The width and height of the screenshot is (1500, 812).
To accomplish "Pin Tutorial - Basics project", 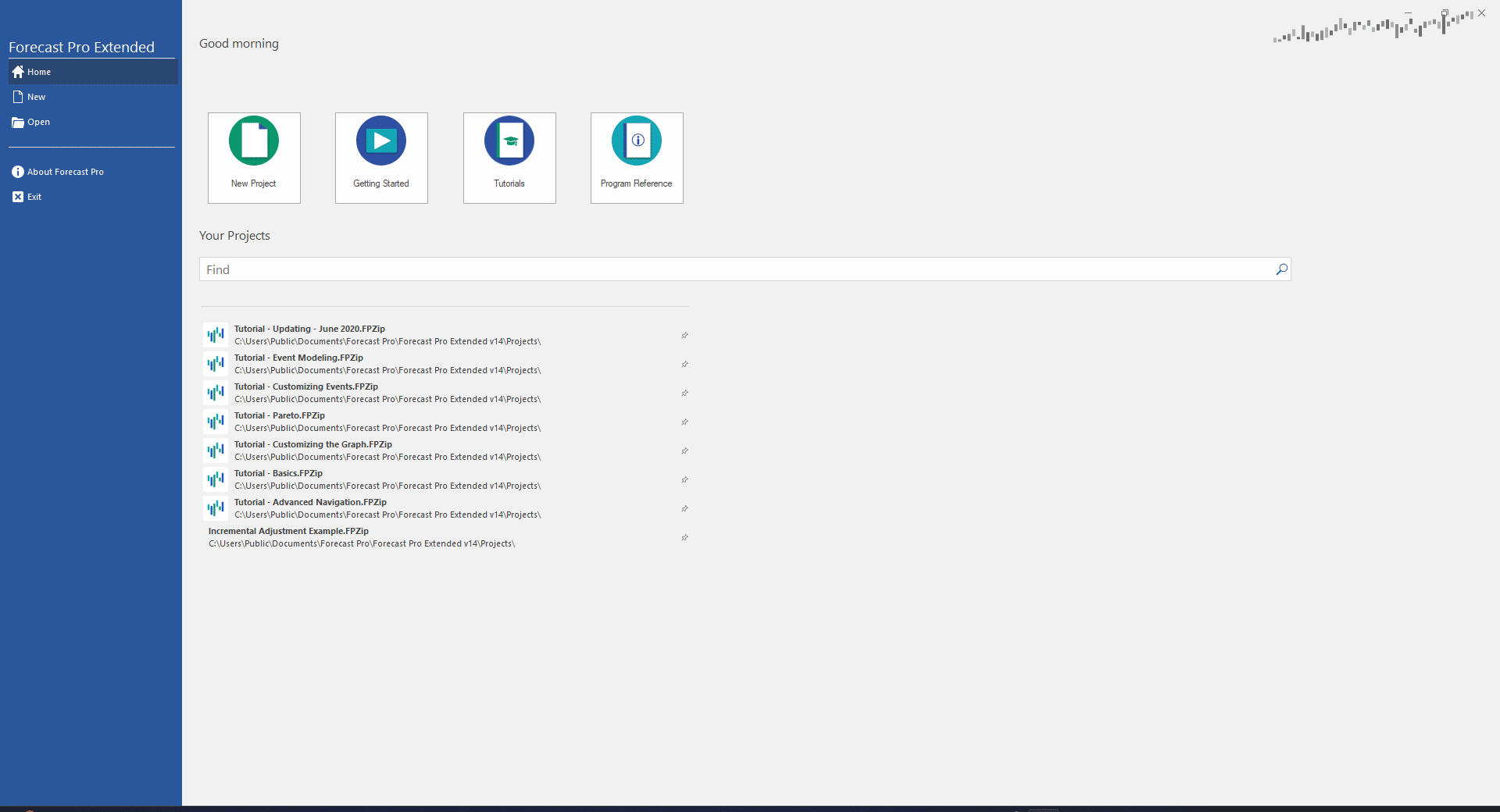I will click(x=684, y=480).
